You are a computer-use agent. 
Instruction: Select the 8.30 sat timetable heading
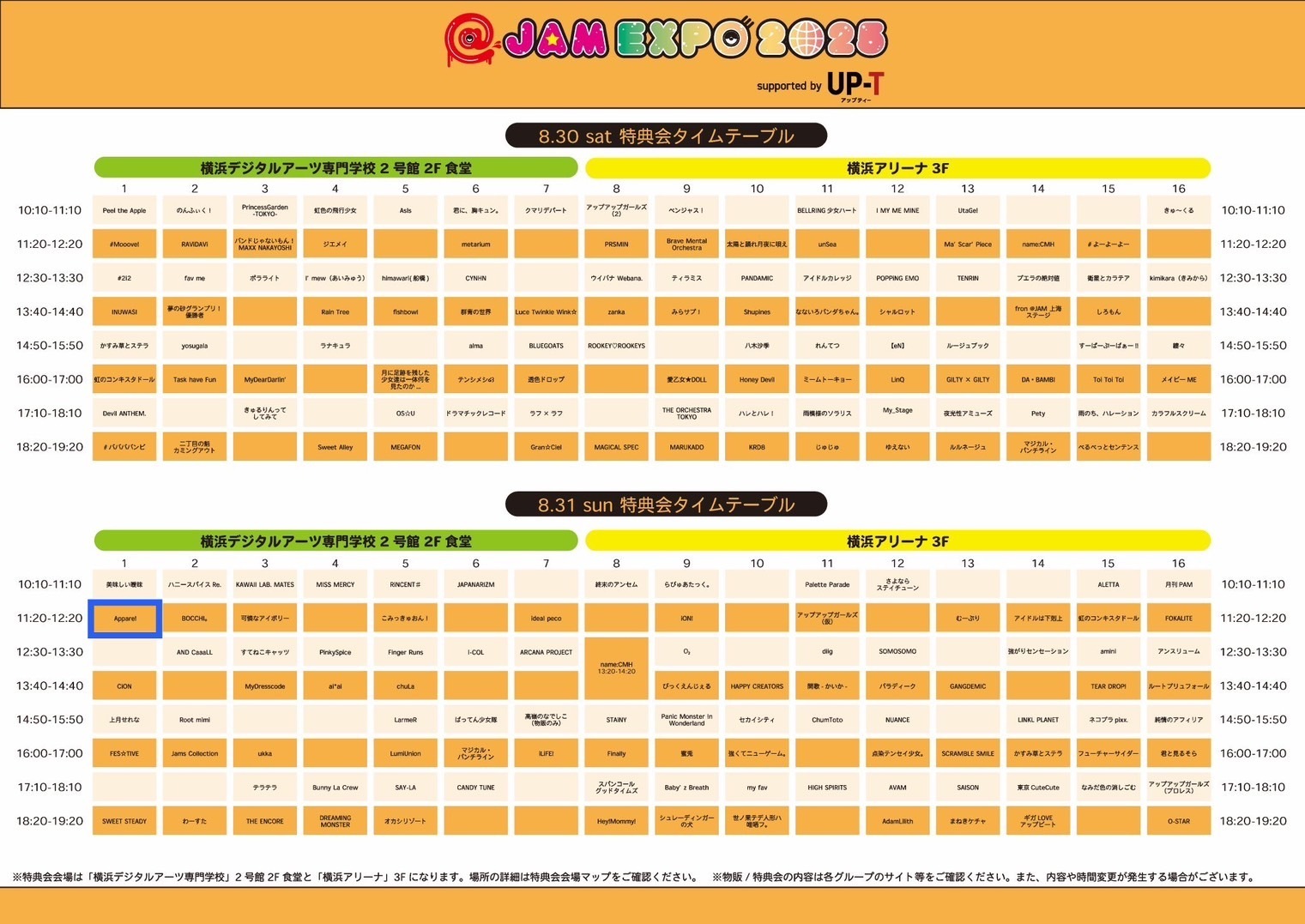pyautogui.click(x=666, y=136)
